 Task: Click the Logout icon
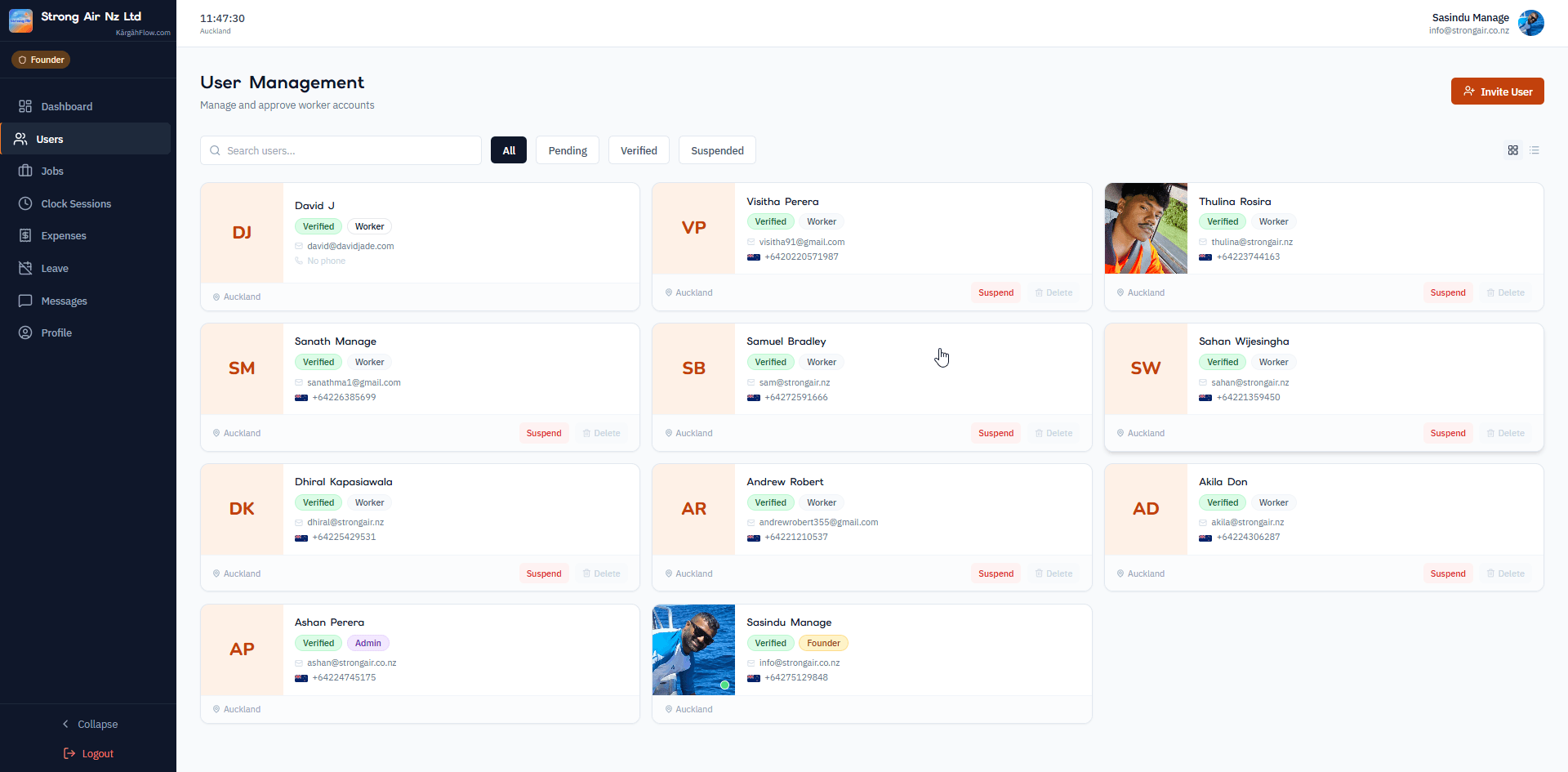point(69,753)
